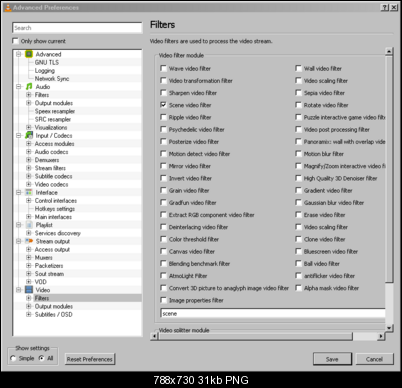
Task: Uncheck the Scene video filter checkbox
Action: coord(163,105)
